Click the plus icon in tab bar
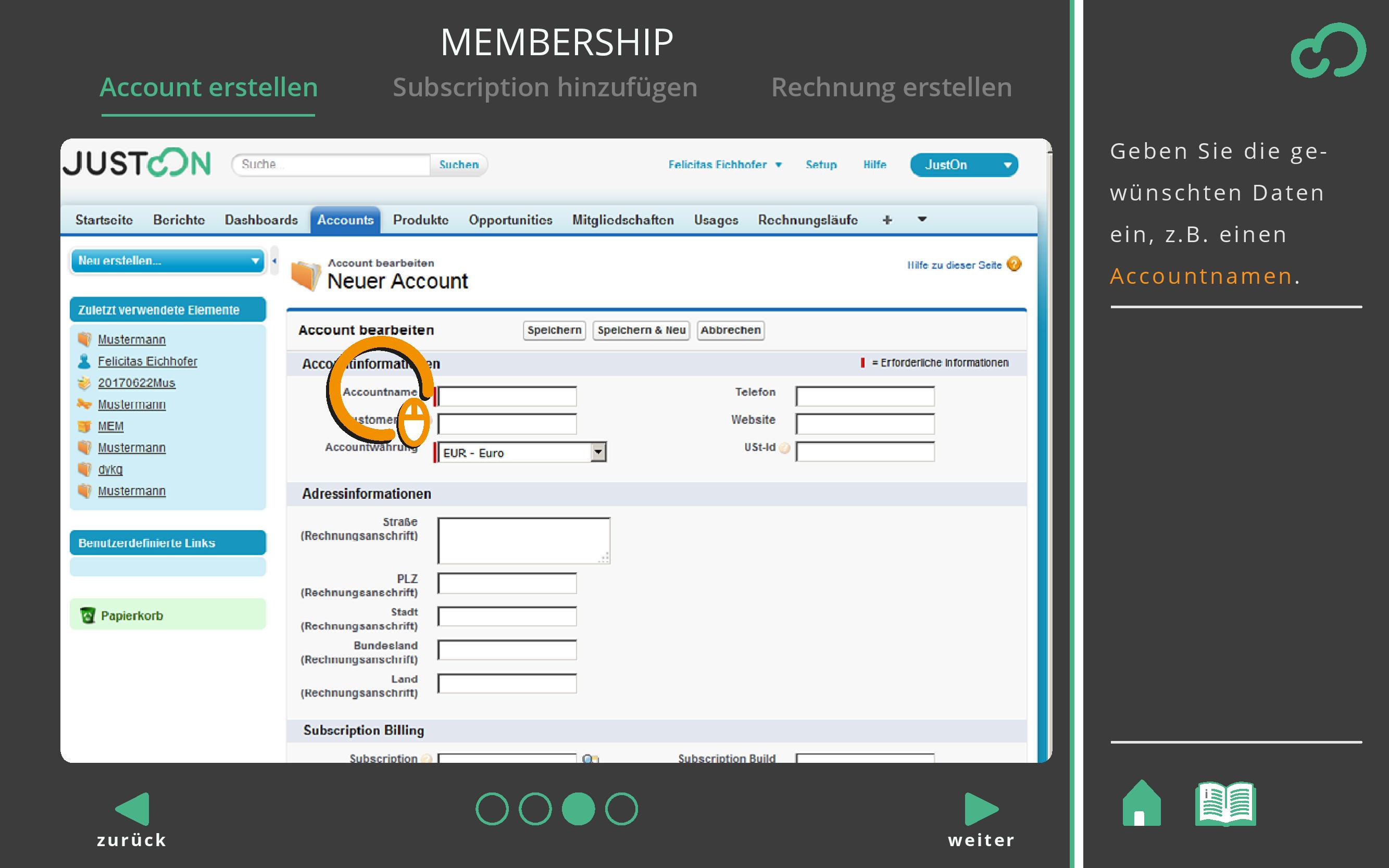 (x=887, y=220)
